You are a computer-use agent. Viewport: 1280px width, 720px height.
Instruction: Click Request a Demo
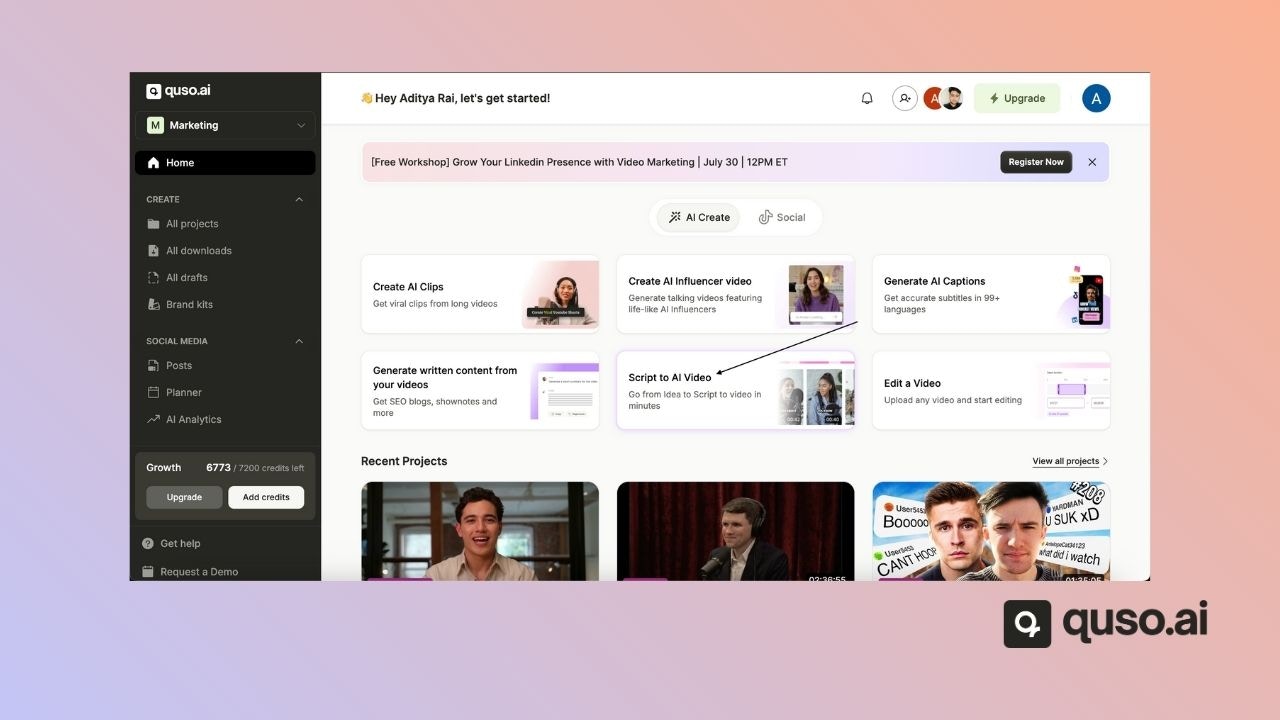click(199, 572)
